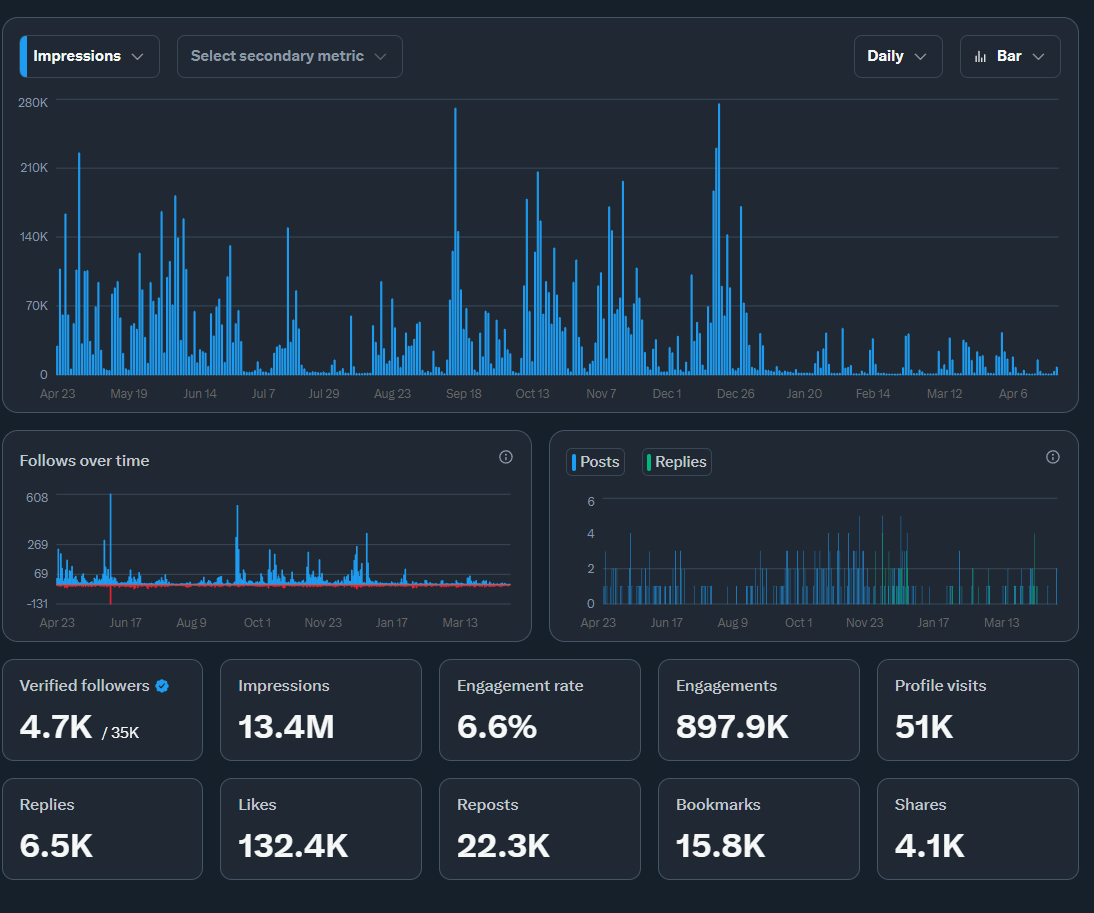Click the info icon in the Posts and Replies chart

[1053, 457]
